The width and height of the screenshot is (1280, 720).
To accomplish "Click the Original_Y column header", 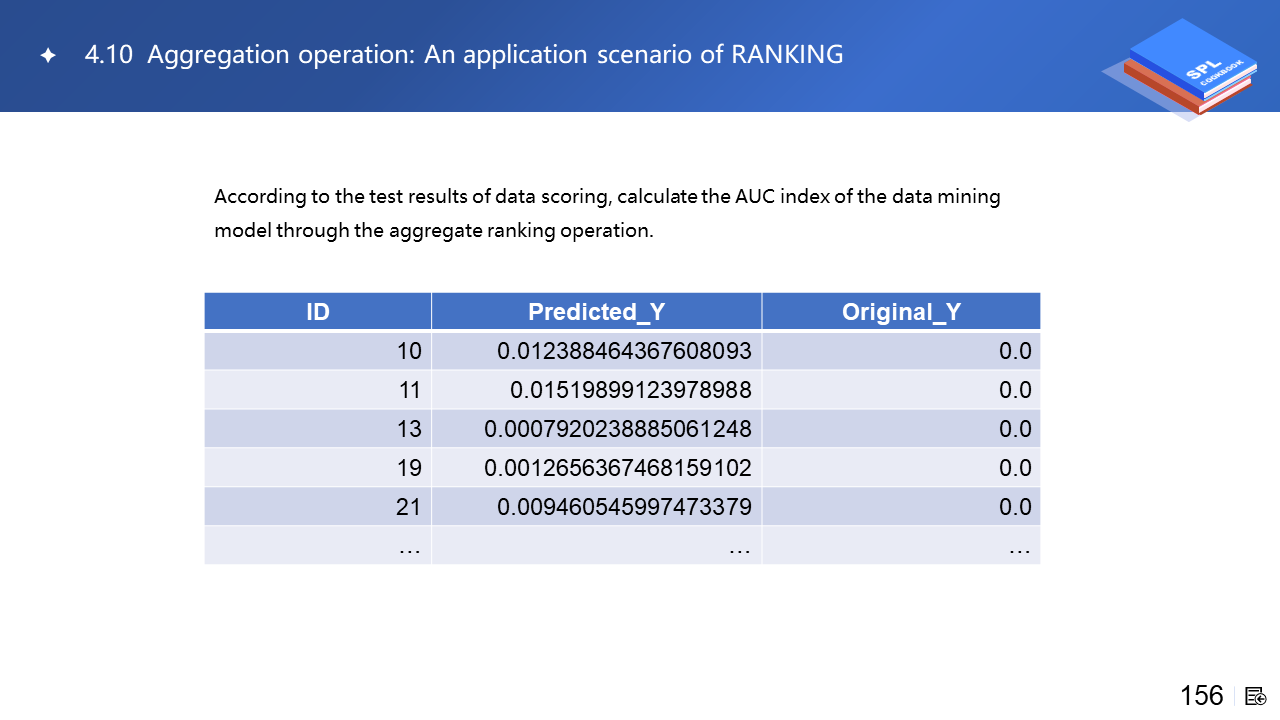I will [901, 312].
